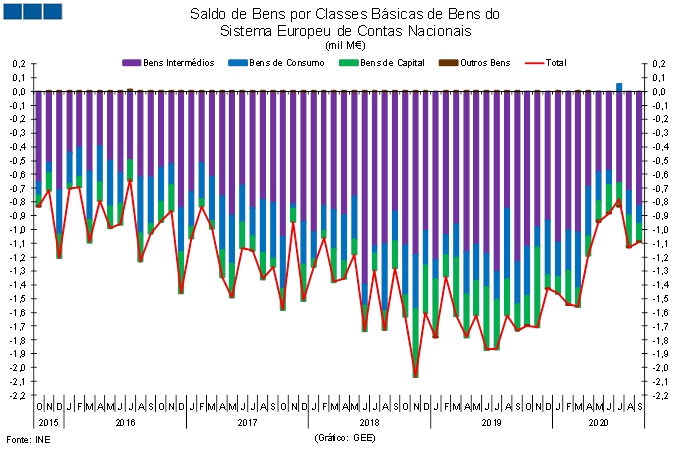Click the year label 2020
Image resolution: width=680 pixels, height=450 pixels.
pos(598,422)
